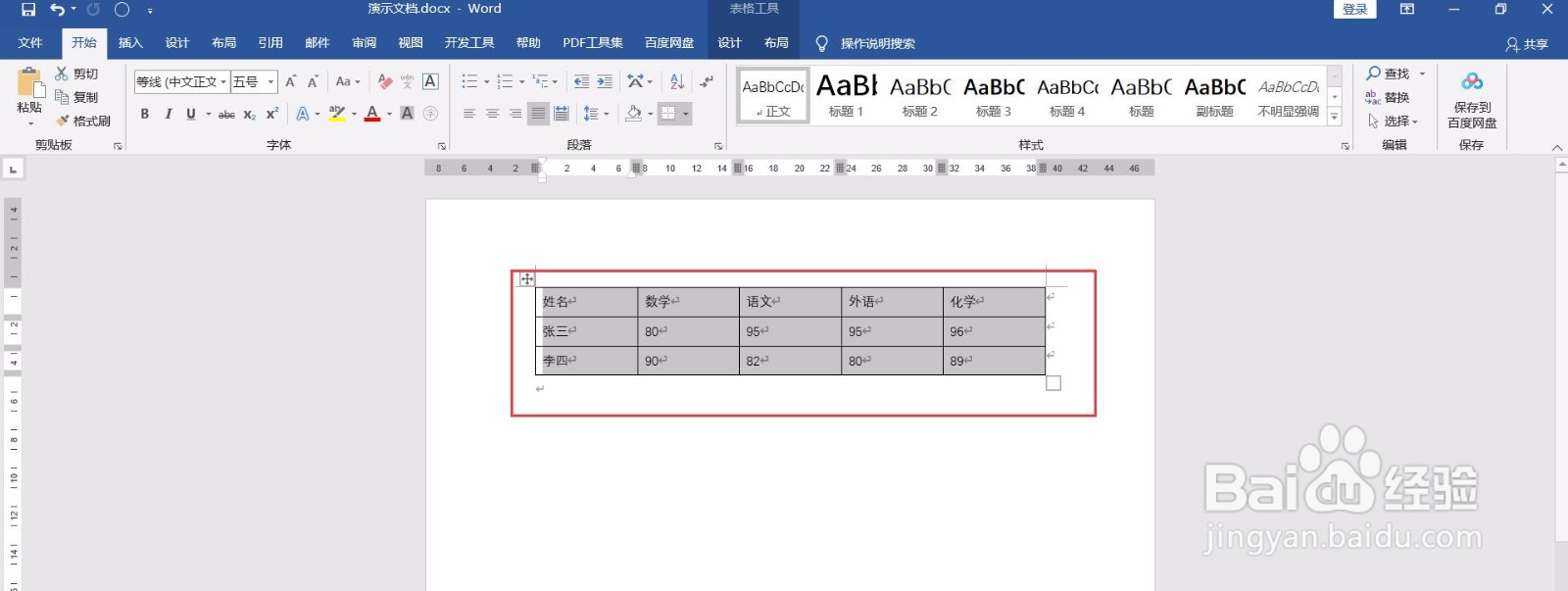Toggle strikethrough (abc) formatting
Image resolution: width=1568 pixels, height=591 pixels.
coord(226,114)
